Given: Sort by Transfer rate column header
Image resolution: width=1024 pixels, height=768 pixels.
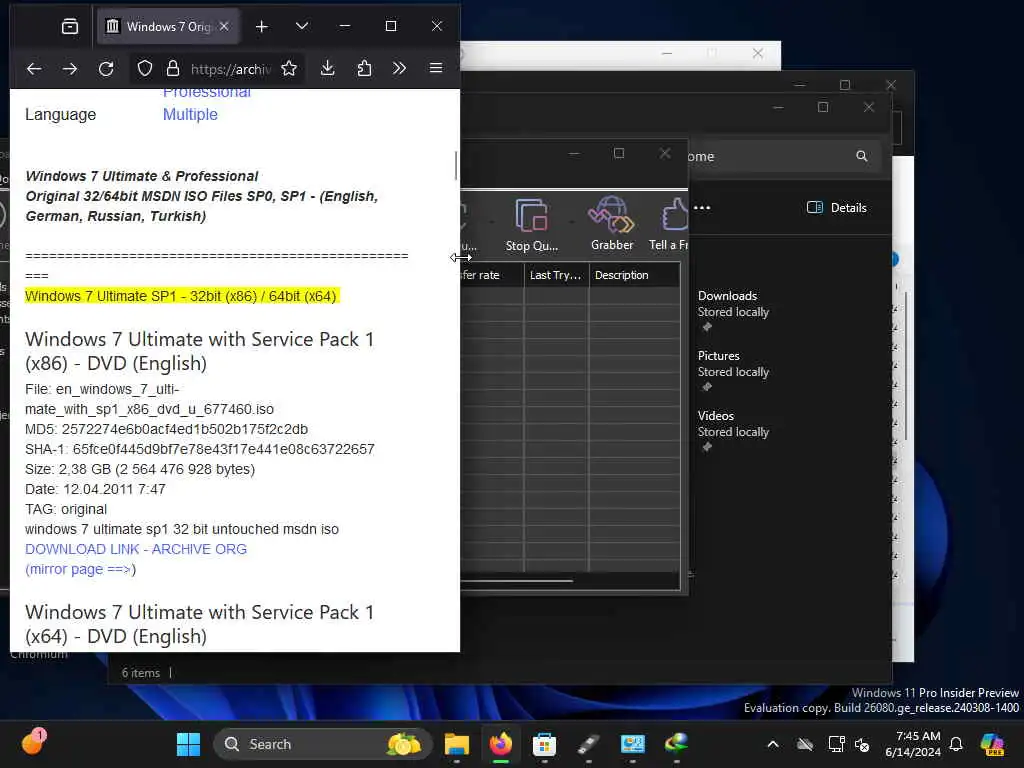Looking at the screenshot, I should coord(491,275).
